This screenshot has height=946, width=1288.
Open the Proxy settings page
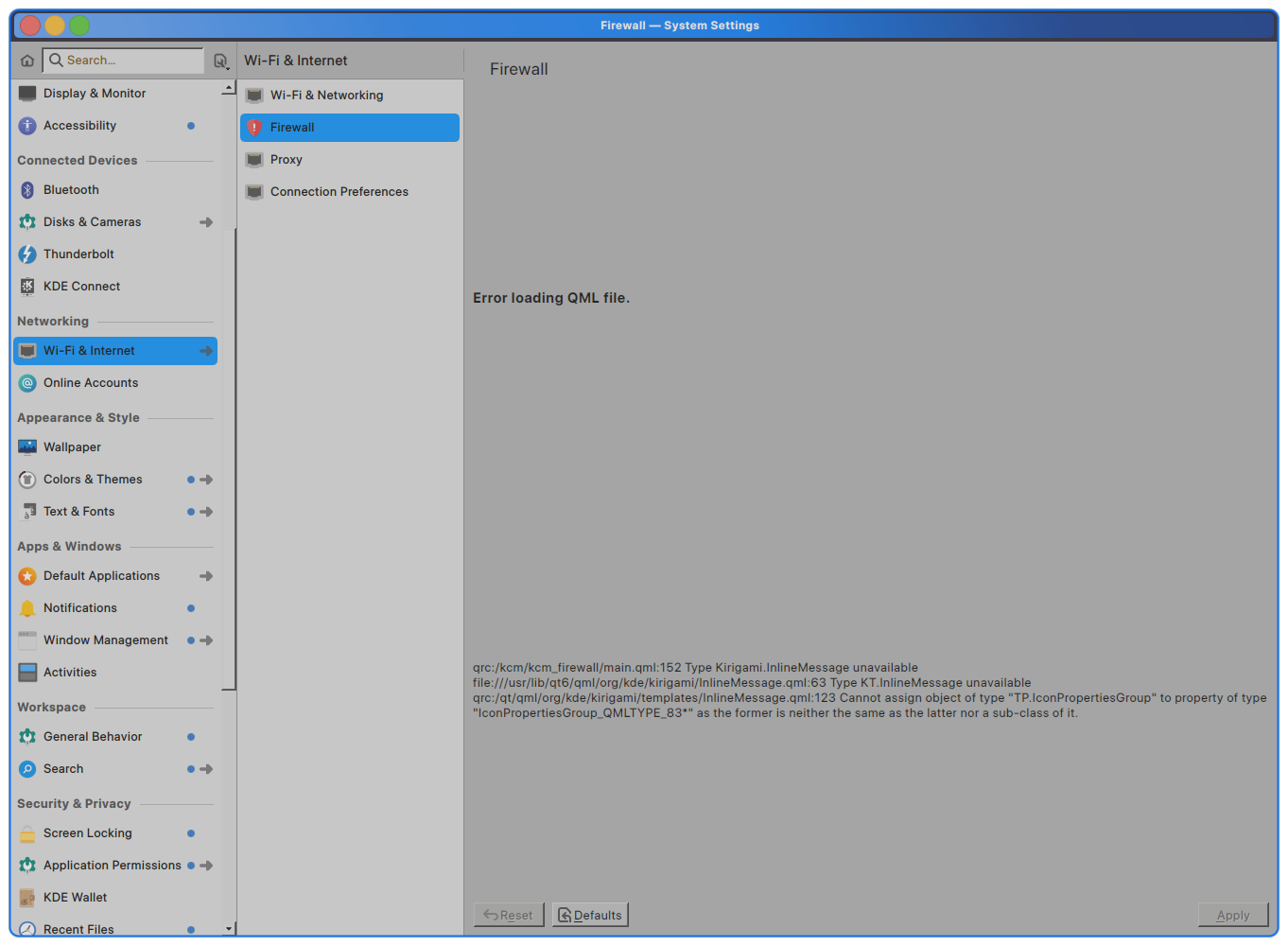(x=350, y=160)
